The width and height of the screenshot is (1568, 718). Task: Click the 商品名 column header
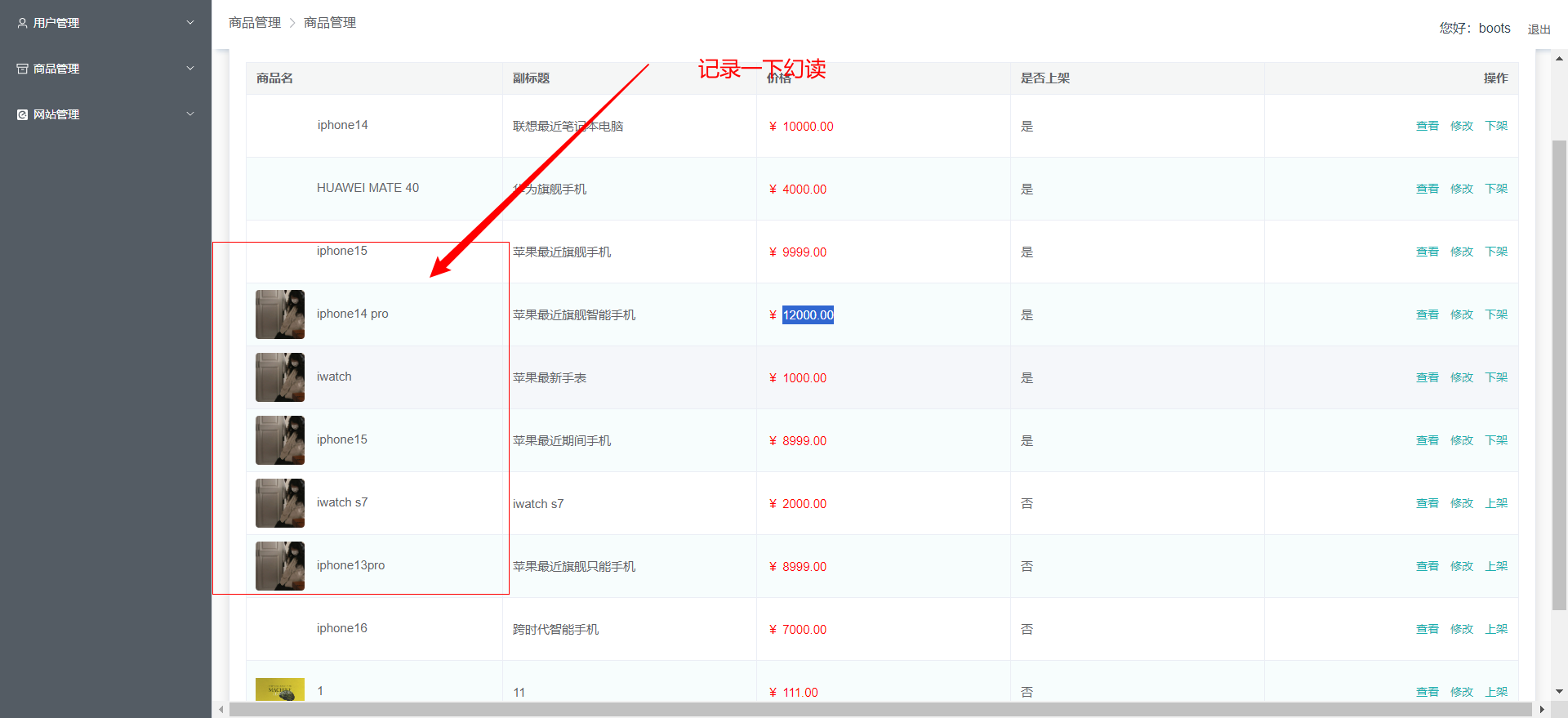[274, 78]
